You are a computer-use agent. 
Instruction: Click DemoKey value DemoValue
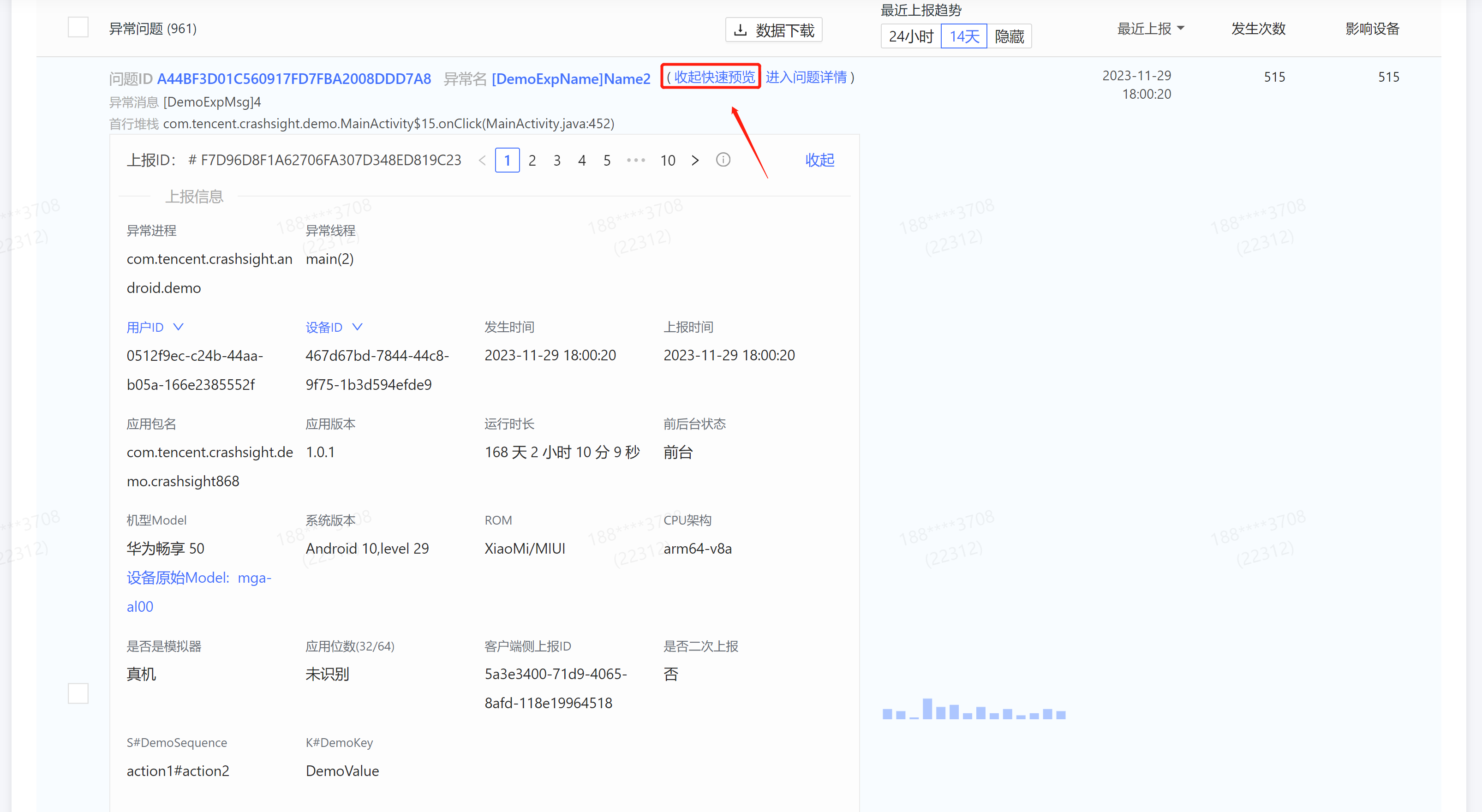342,770
